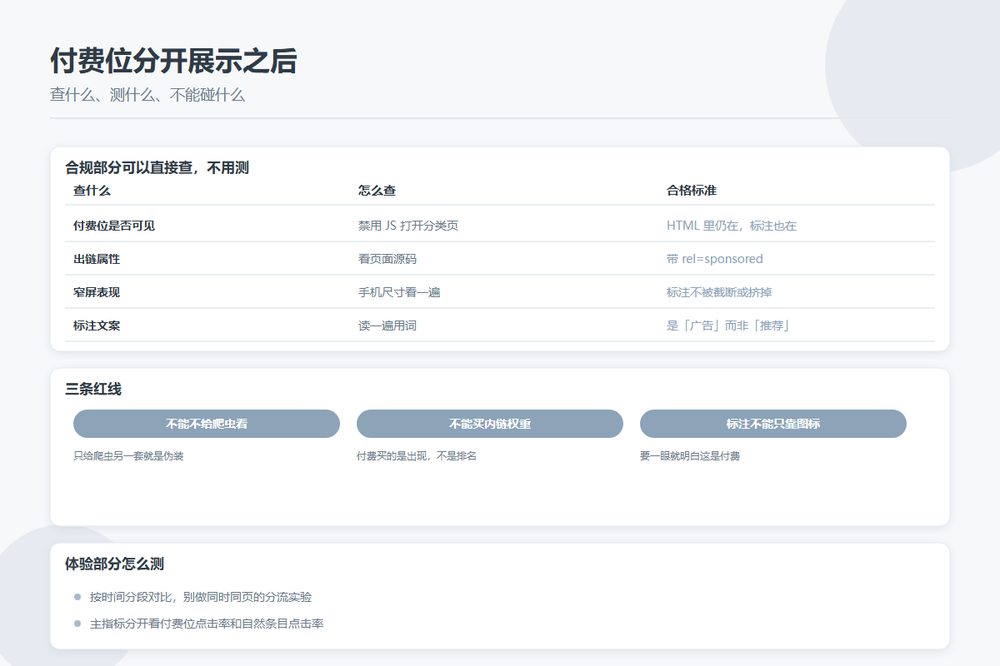
Task: Click the 合格标准 column header
Action: (691, 190)
